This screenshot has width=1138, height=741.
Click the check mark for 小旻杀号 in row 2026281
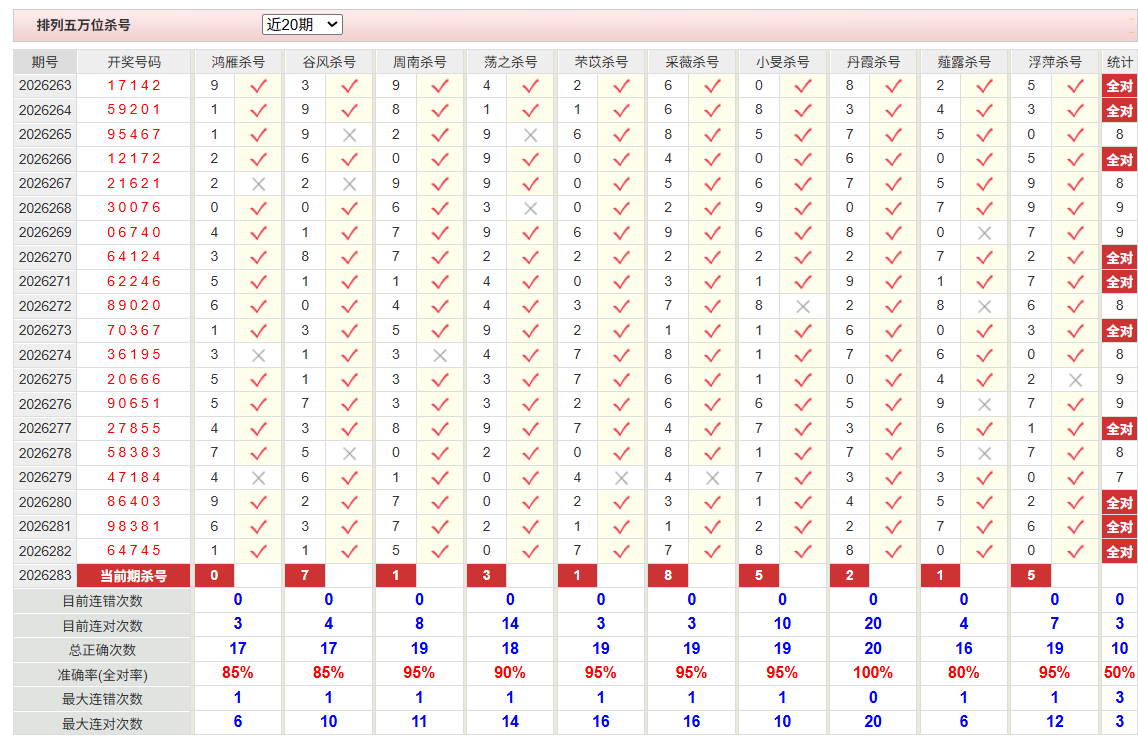[x=803, y=527]
